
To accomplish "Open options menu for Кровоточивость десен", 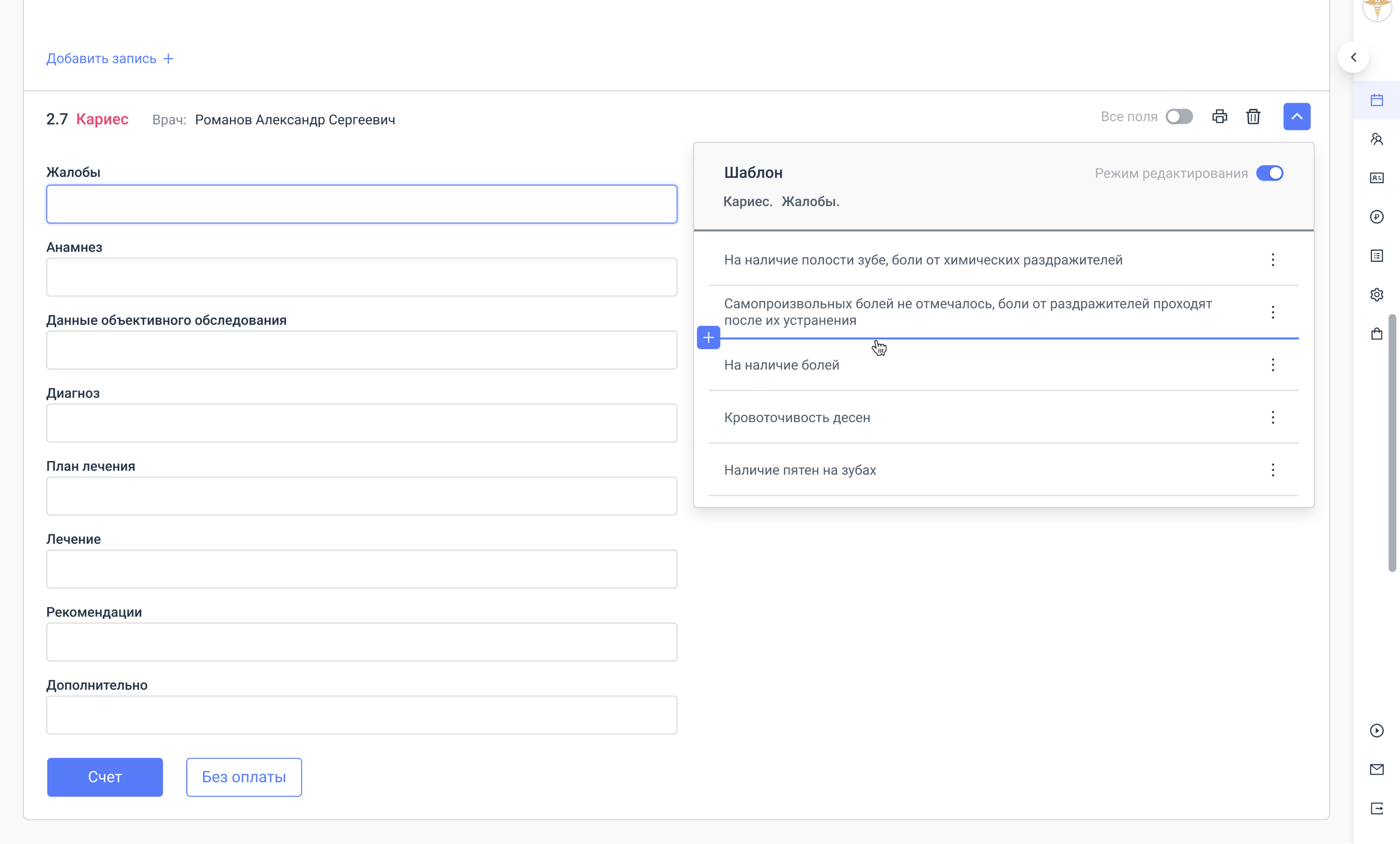I will [1273, 418].
